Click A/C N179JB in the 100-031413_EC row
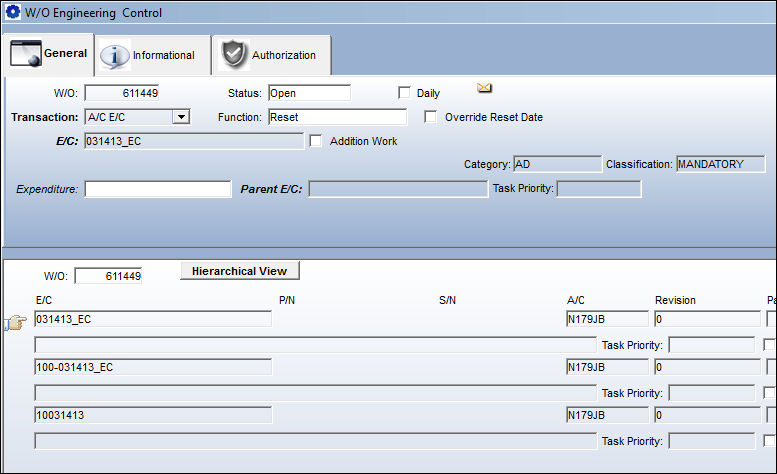The image size is (777, 474). tap(608, 367)
